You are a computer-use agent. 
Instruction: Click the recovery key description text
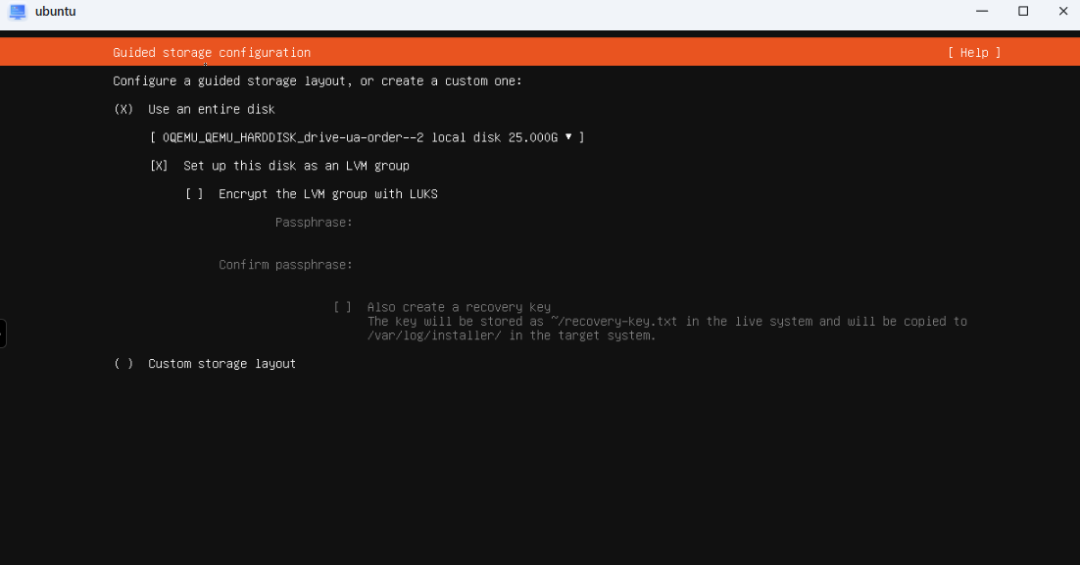point(666,329)
